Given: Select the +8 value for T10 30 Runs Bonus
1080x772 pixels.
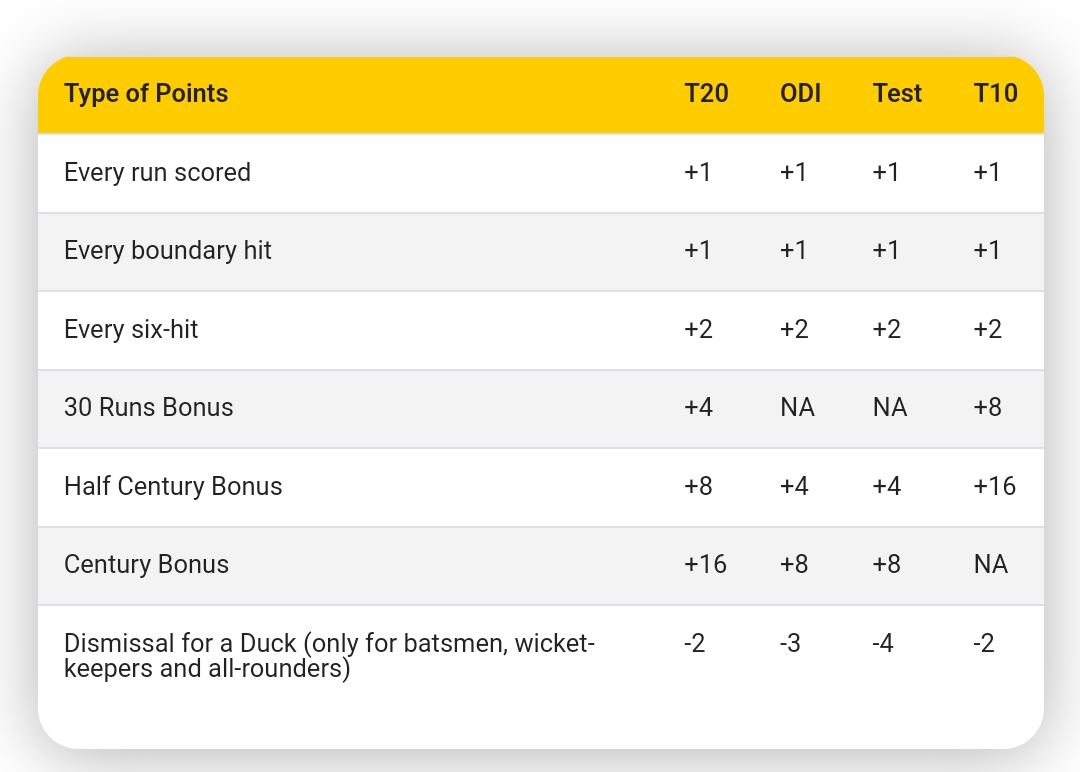Looking at the screenshot, I should pyautogui.click(x=987, y=408).
